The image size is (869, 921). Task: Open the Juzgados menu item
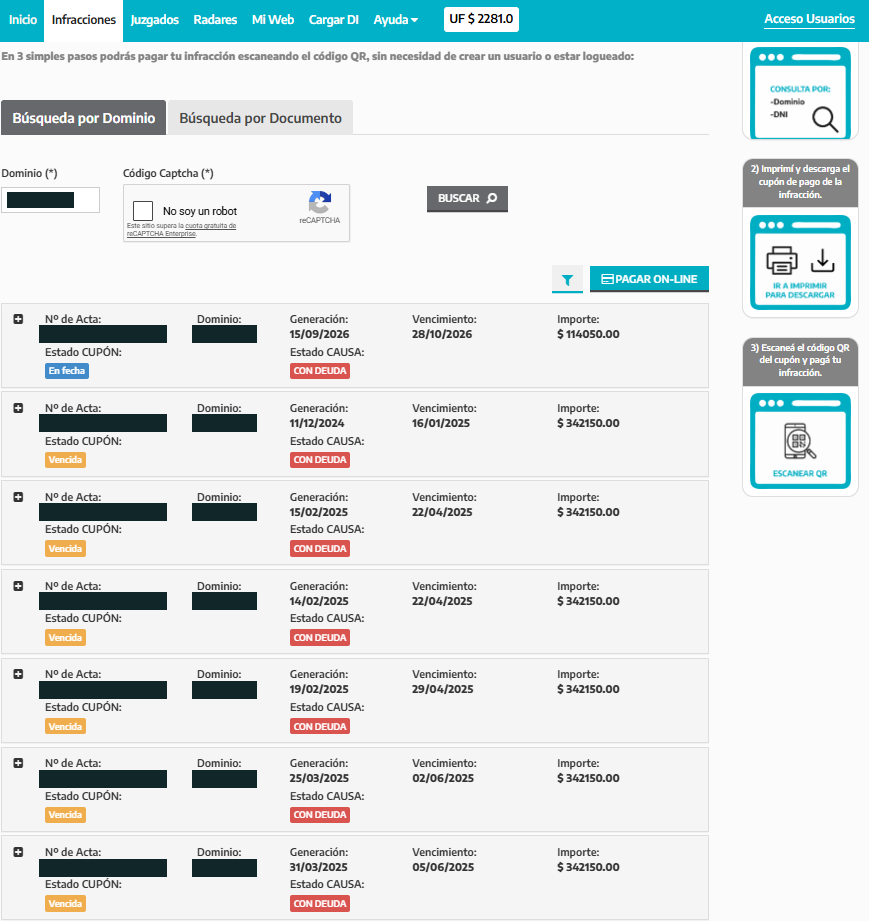(155, 20)
